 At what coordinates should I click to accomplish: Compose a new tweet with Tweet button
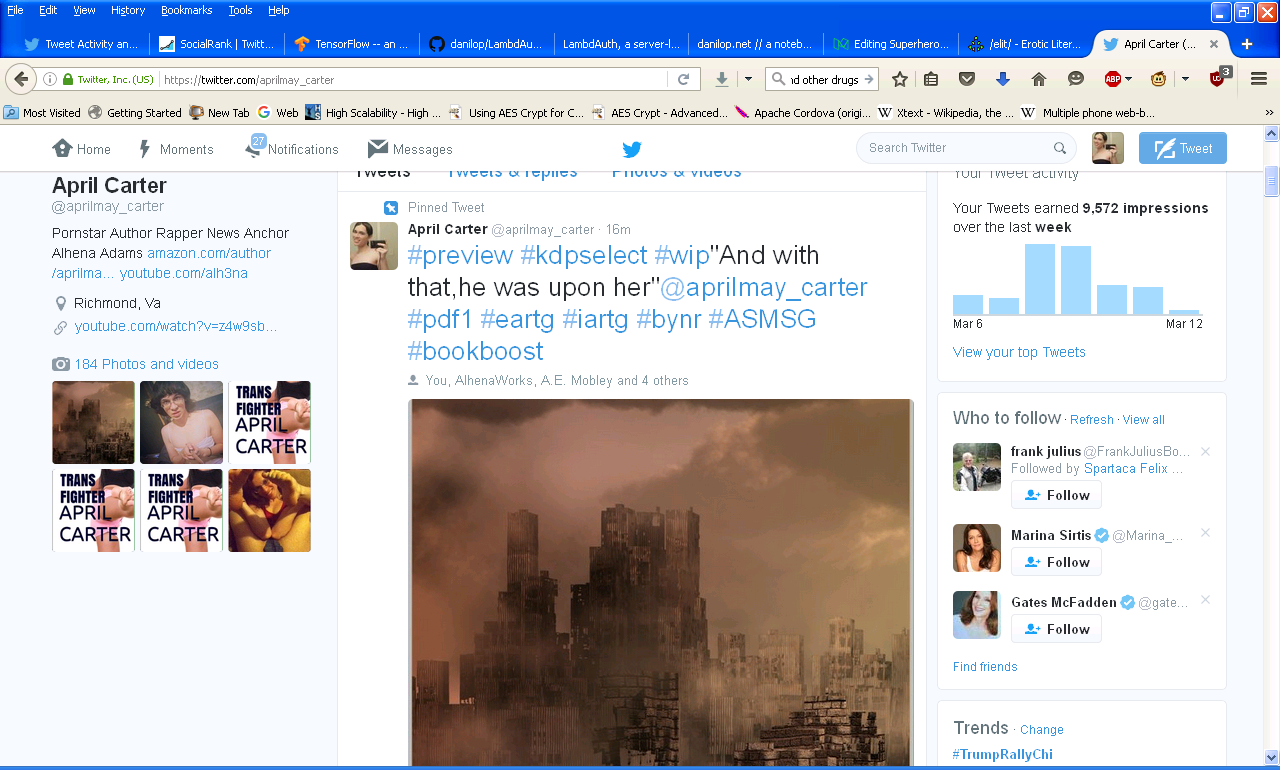tap(1183, 148)
